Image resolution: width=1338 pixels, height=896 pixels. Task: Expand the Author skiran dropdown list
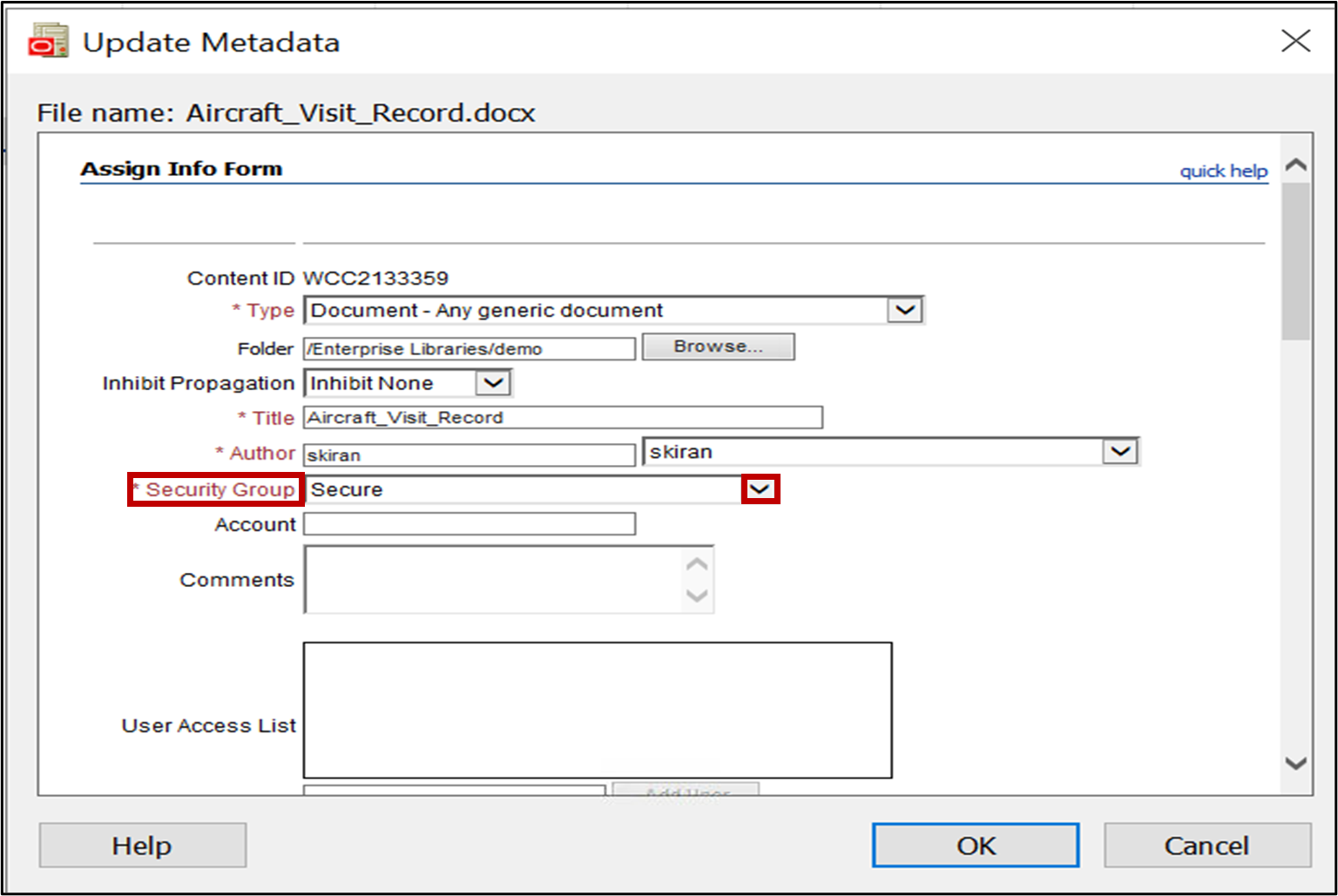click(x=1120, y=452)
